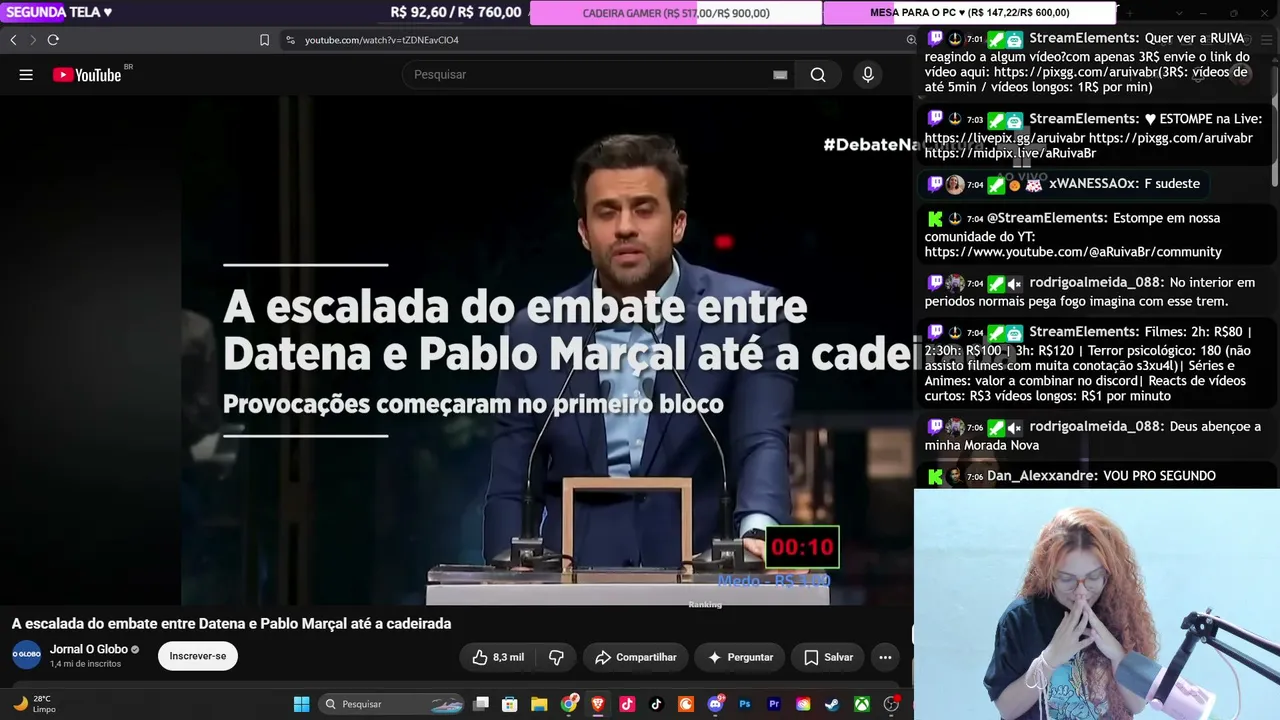This screenshot has height=720, width=1280.
Task: Go to the YouTube home logo
Action: click(x=87, y=75)
